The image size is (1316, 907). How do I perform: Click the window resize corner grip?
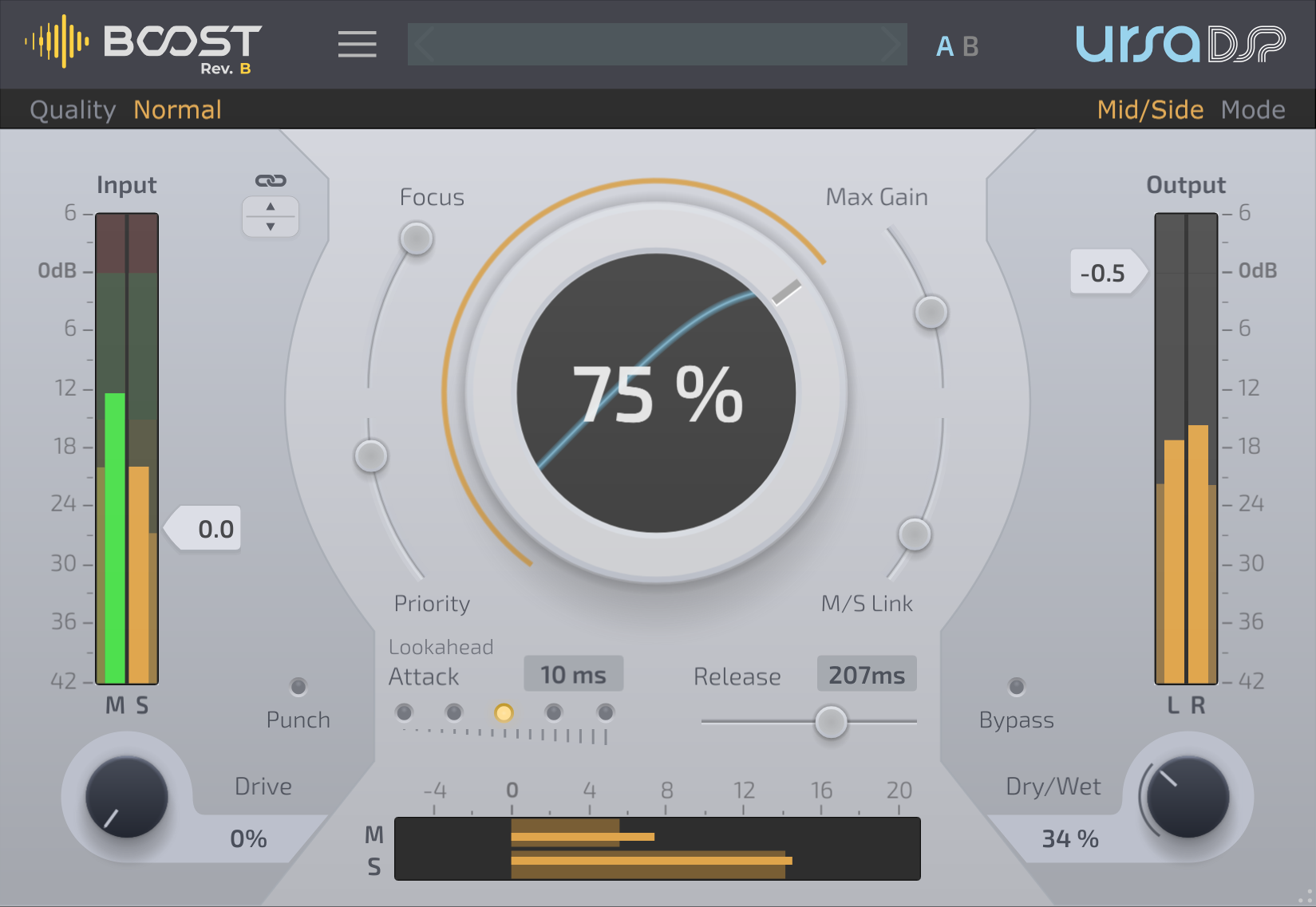pos(1305,897)
